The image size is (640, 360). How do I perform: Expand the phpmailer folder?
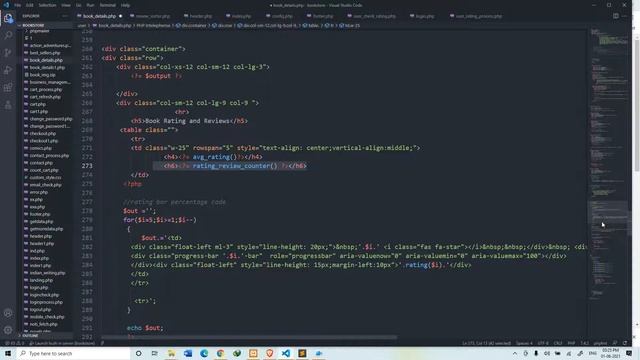click(x=39, y=31)
